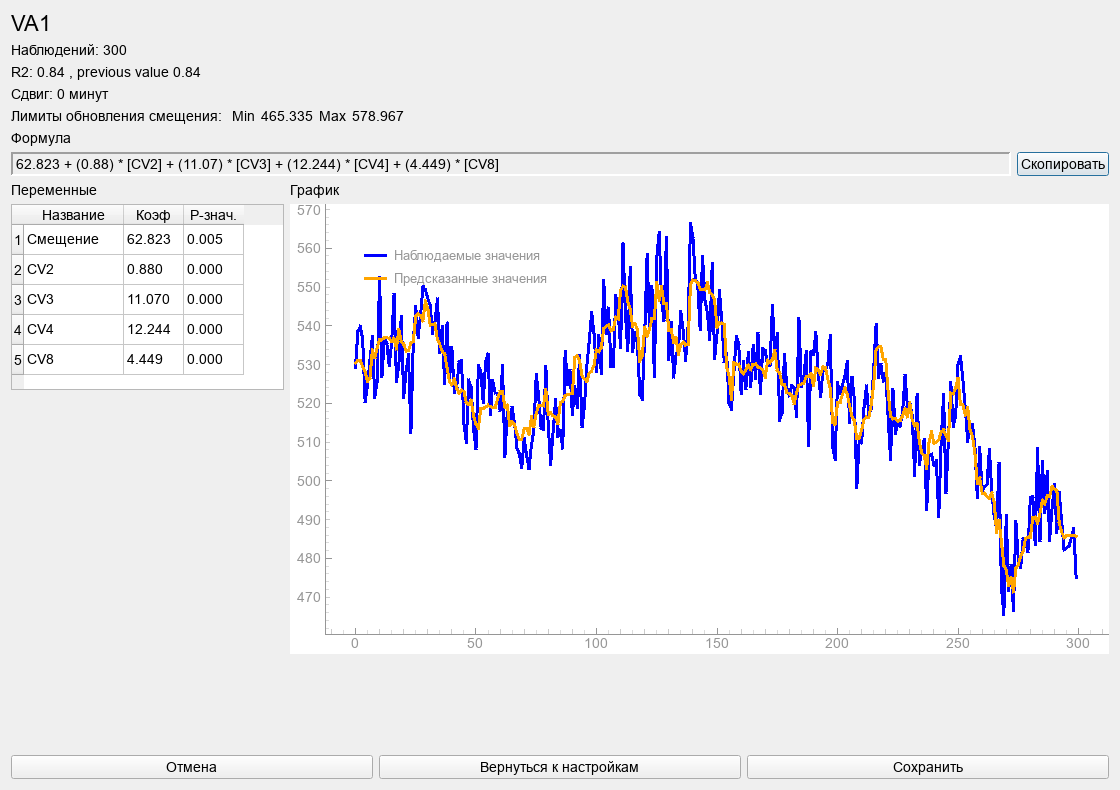Select row number 5 header in variables table
The width and height of the screenshot is (1120, 790).
[18, 360]
